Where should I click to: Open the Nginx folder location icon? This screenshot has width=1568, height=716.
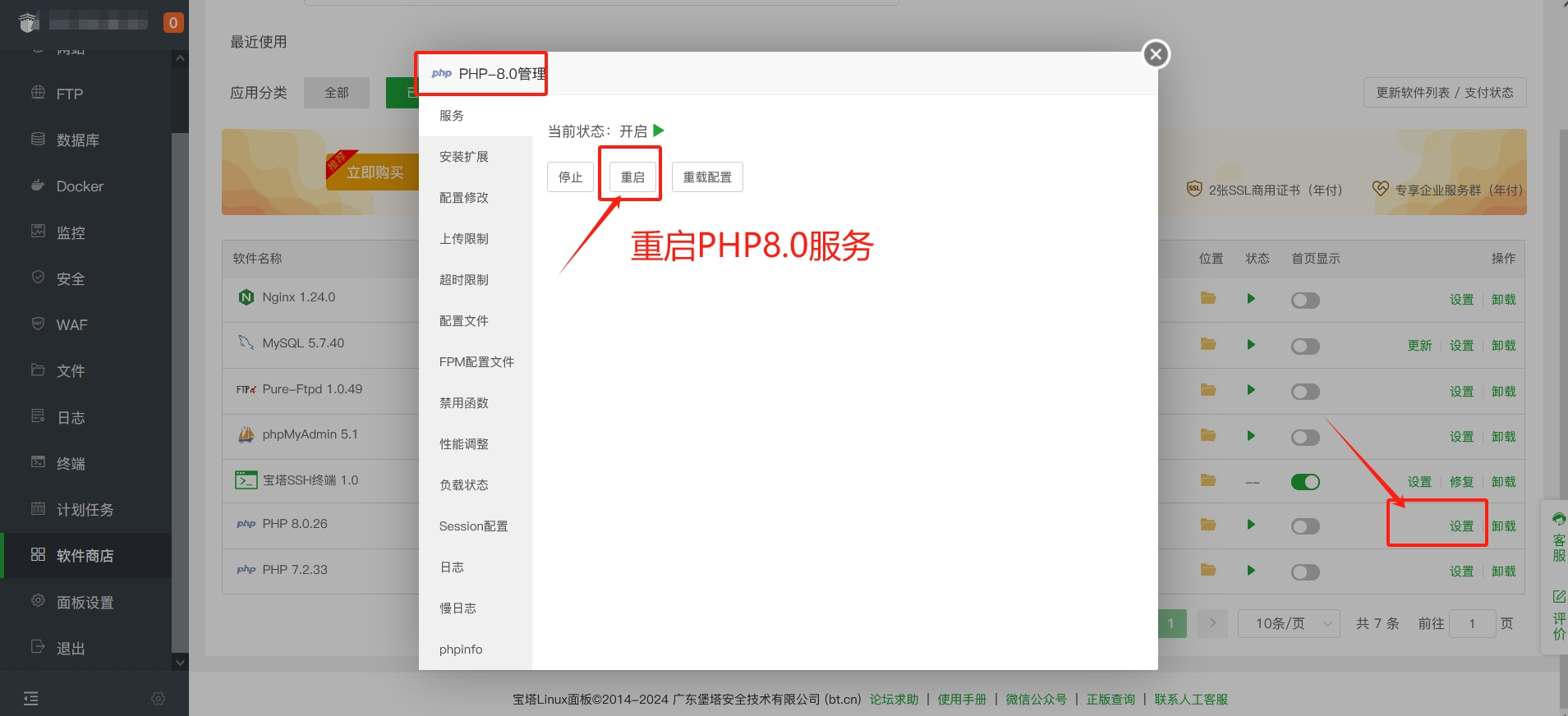1207,298
